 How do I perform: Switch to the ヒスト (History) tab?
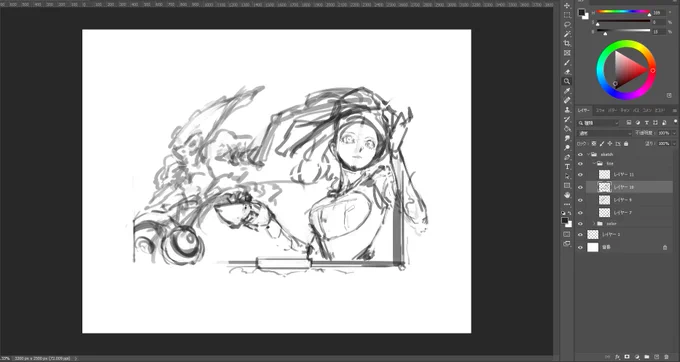coord(659,111)
